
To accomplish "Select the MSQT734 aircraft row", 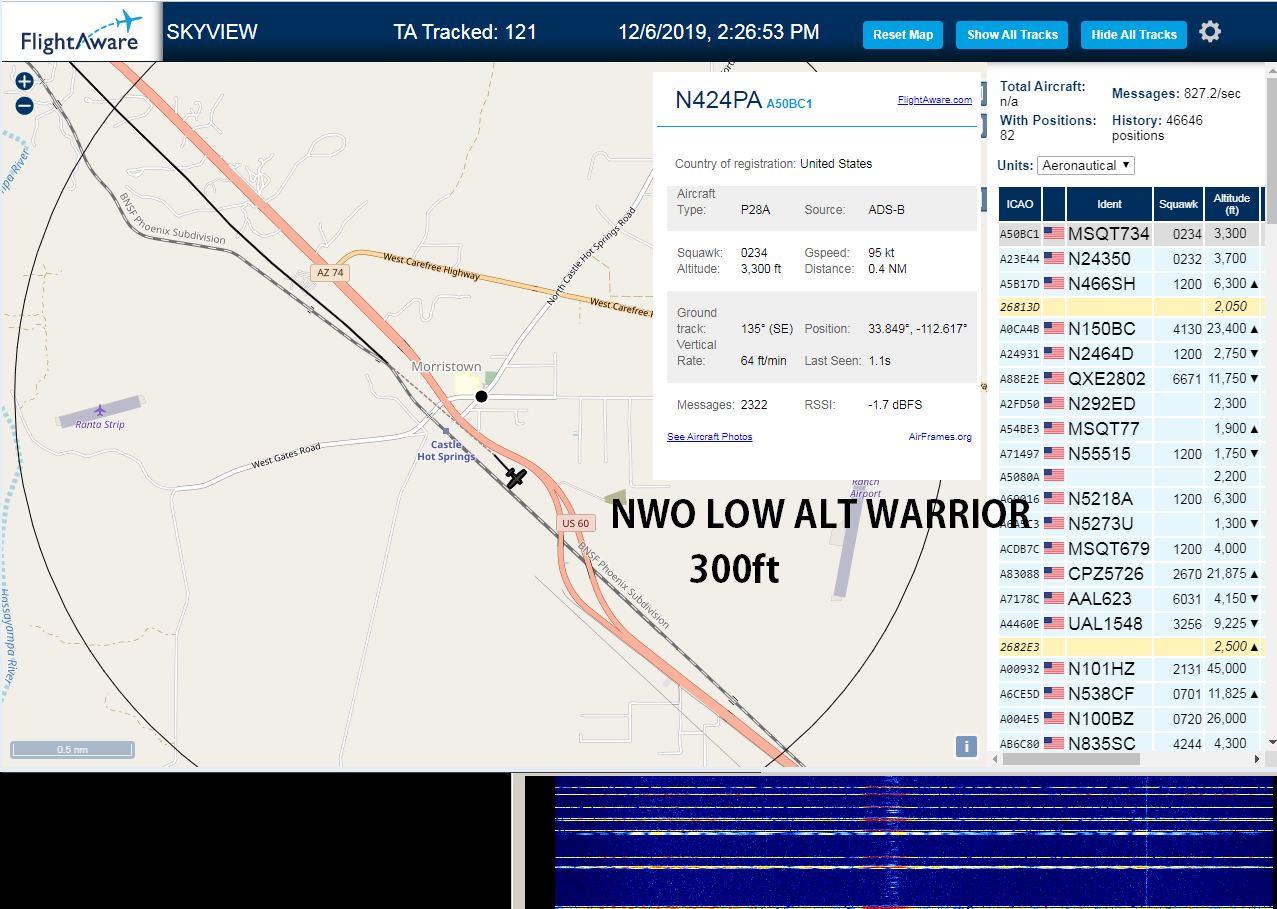I will 1130,234.
